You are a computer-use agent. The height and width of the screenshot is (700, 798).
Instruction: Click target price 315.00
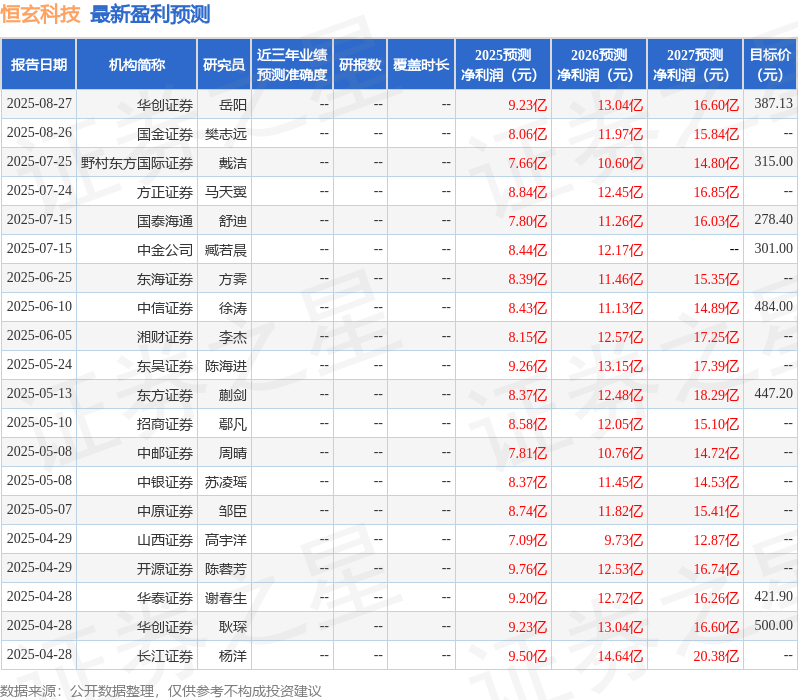(773, 162)
